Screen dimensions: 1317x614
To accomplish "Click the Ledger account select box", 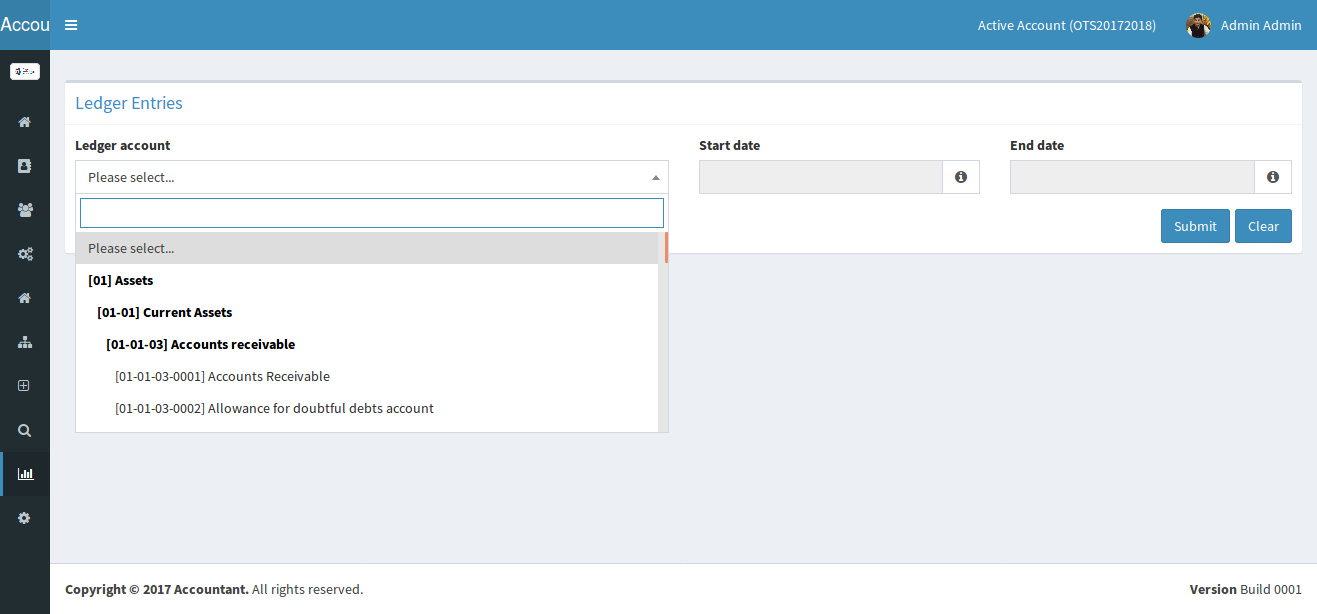I will coord(372,177).
